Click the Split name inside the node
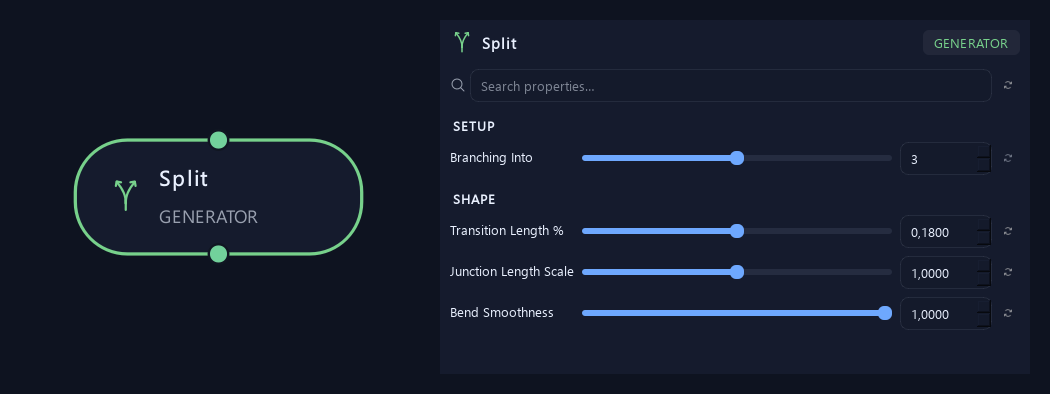Image resolution: width=1050 pixels, height=394 pixels. pos(183,179)
